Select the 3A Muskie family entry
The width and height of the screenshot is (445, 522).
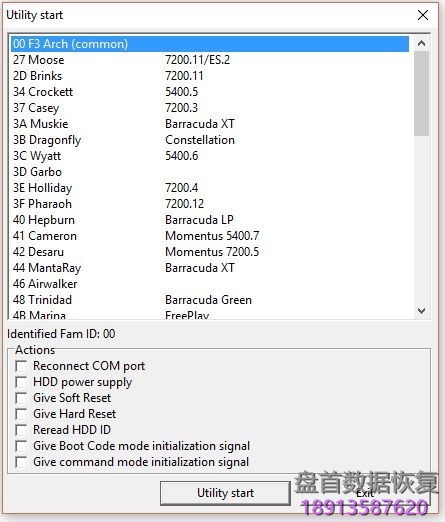click(x=210, y=124)
